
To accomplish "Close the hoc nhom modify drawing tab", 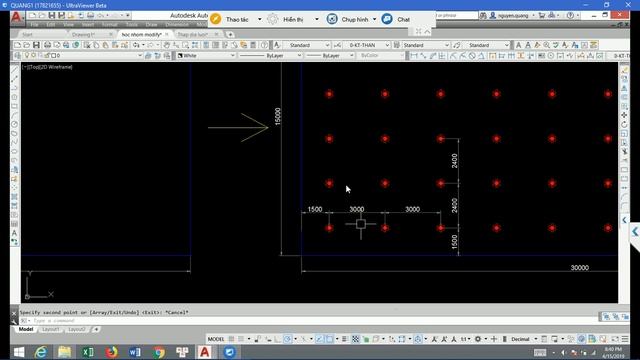I will pos(166,35).
